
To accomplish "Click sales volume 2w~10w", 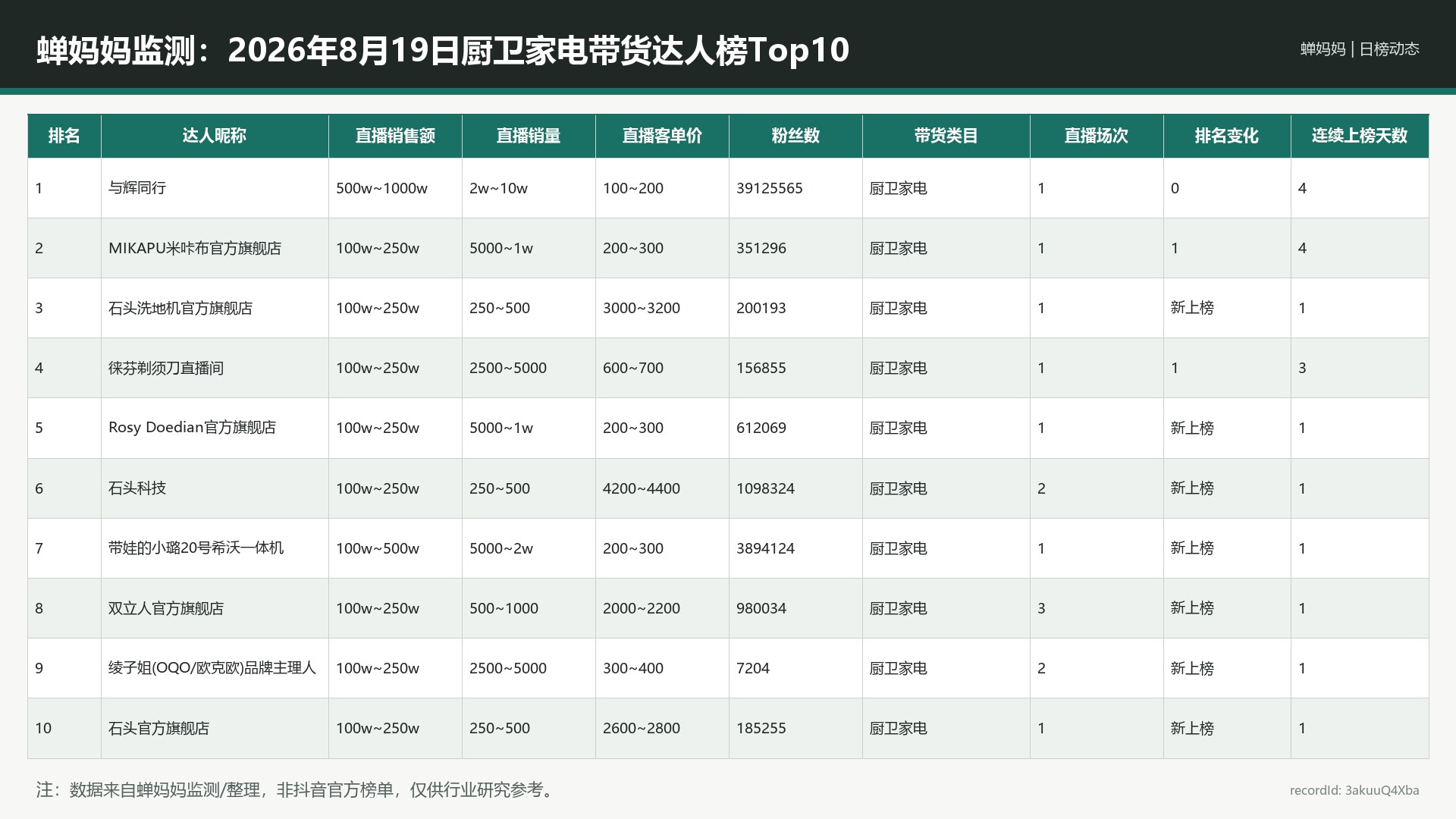I will point(498,188).
